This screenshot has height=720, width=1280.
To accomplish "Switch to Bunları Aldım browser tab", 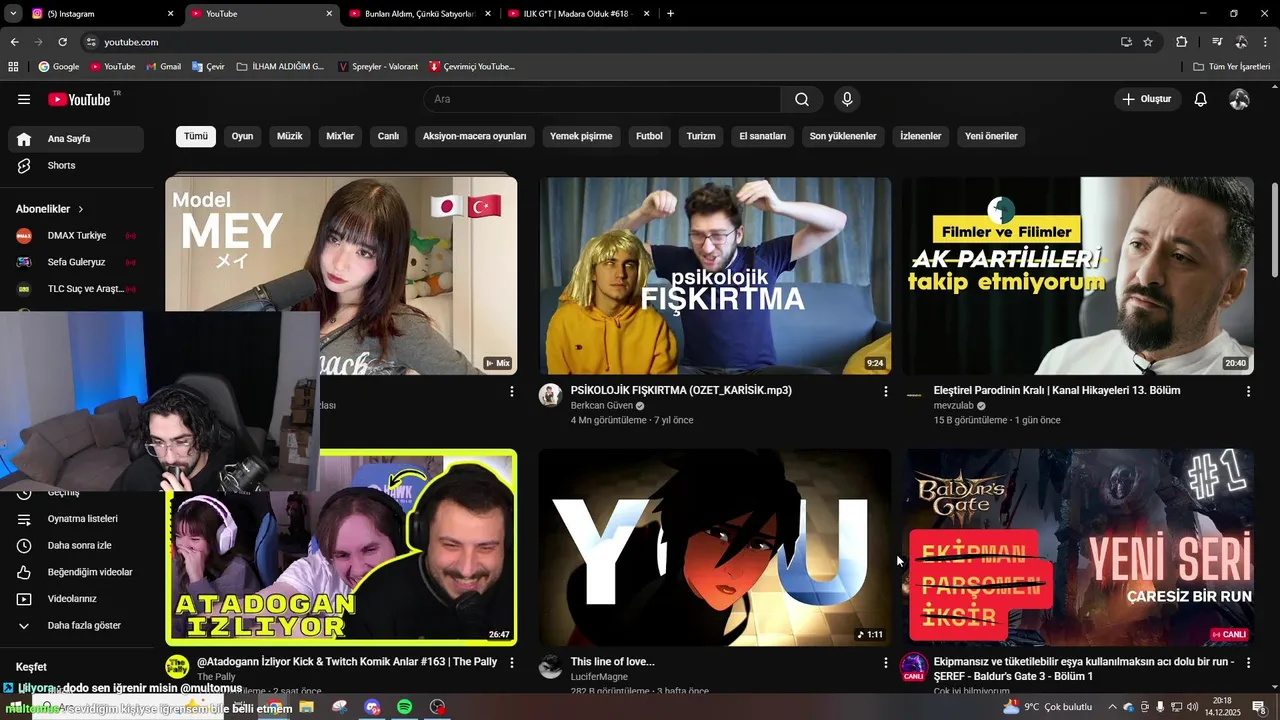I will [418, 13].
